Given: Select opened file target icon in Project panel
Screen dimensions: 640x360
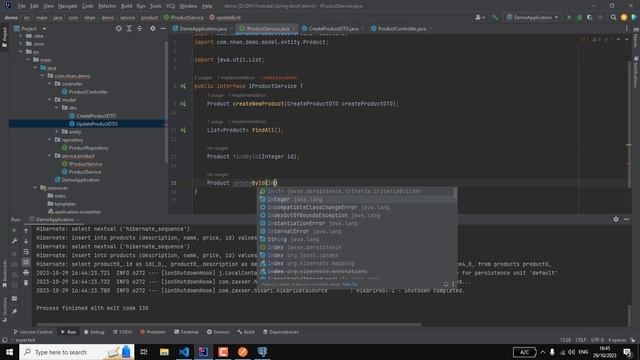Looking at the screenshot, I should 119,29.
